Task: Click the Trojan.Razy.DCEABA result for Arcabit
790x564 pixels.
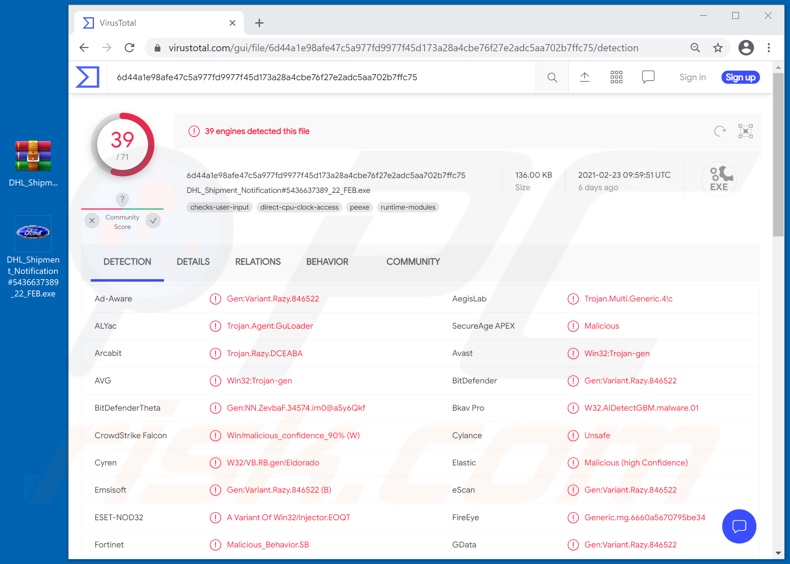Action: pos(265,353)
